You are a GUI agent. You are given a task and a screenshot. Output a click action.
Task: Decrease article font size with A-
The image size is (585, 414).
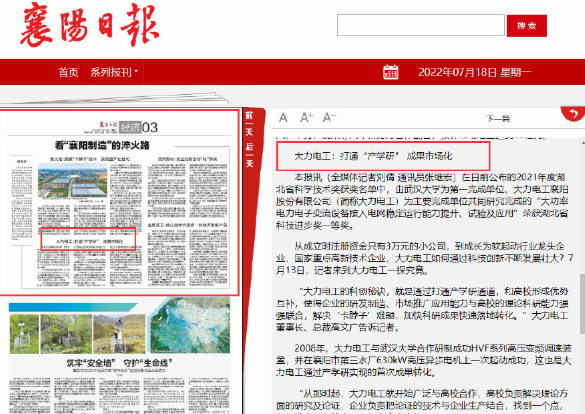329,117
